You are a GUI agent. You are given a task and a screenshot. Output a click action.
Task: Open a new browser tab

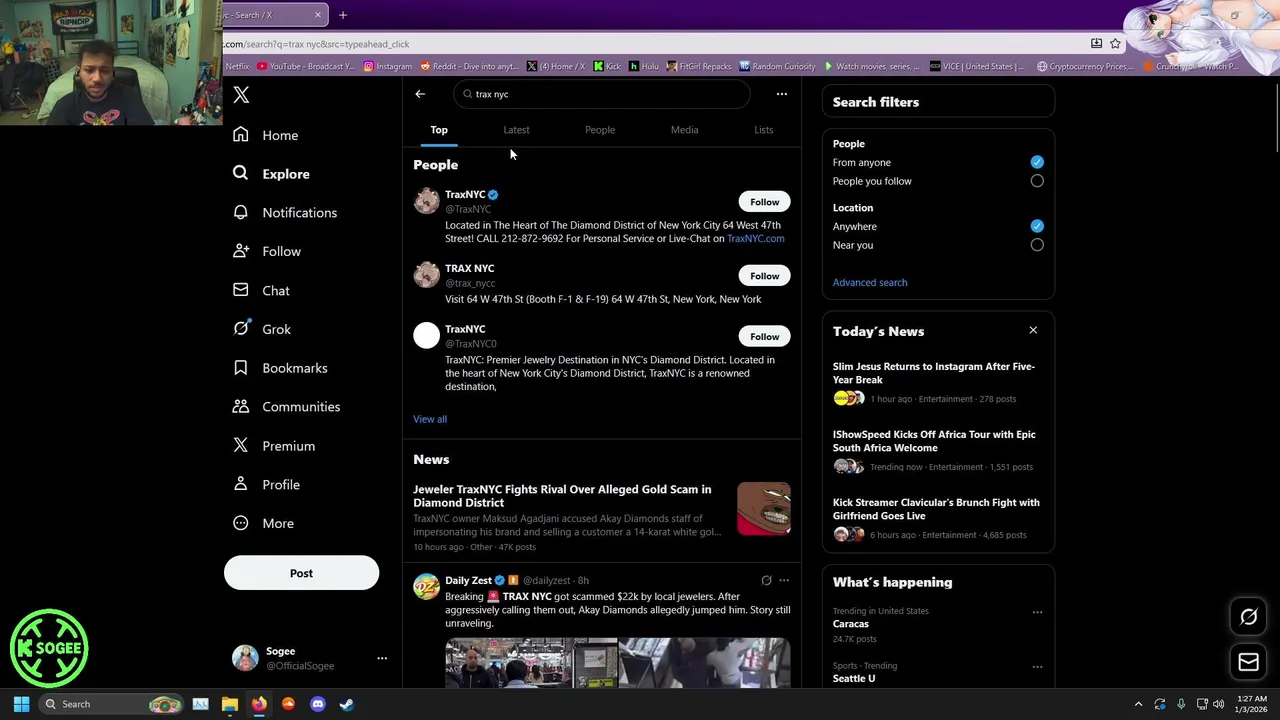pyautogui.click(x=342, y=15)
